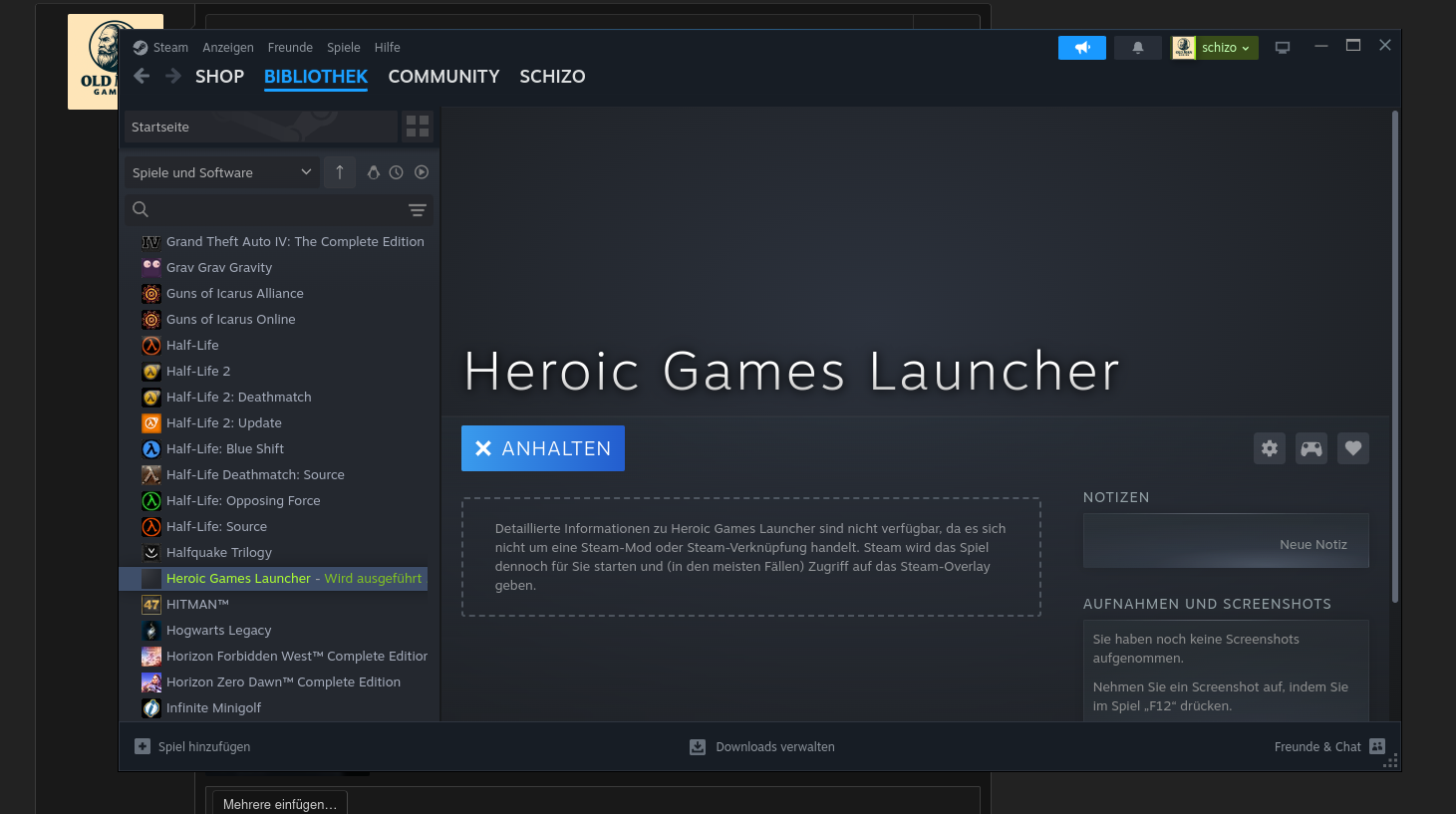Open the Hilfe menu

coord(388,47)
